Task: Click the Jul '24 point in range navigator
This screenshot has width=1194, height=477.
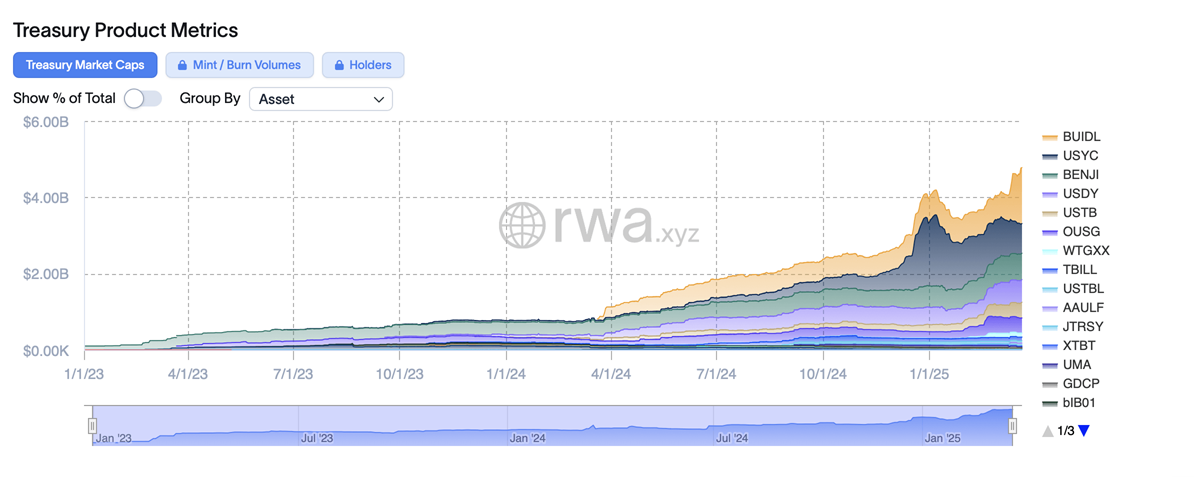Action: (732, 438)
